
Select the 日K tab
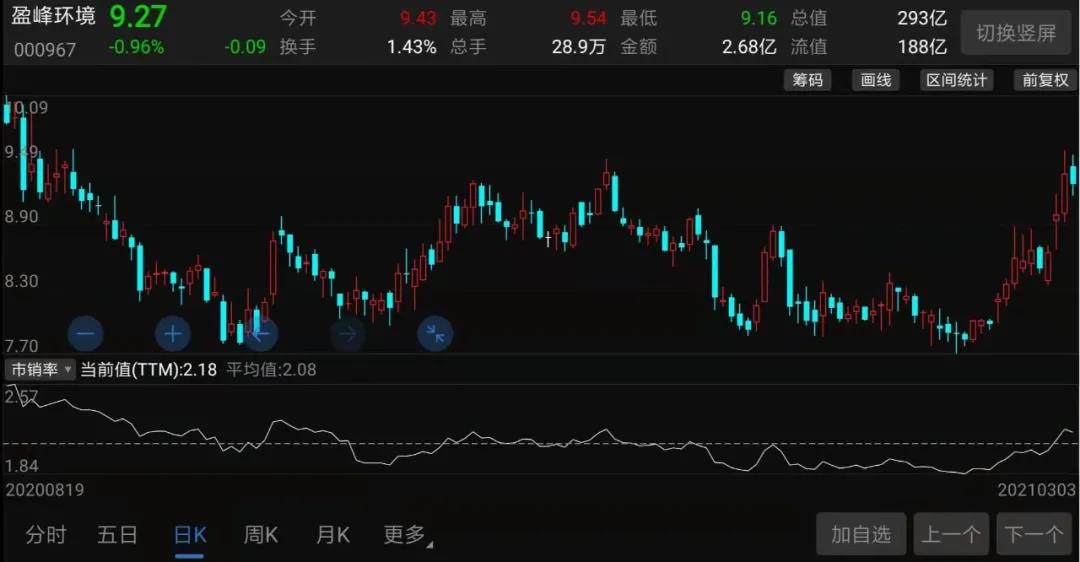(189, 535)
